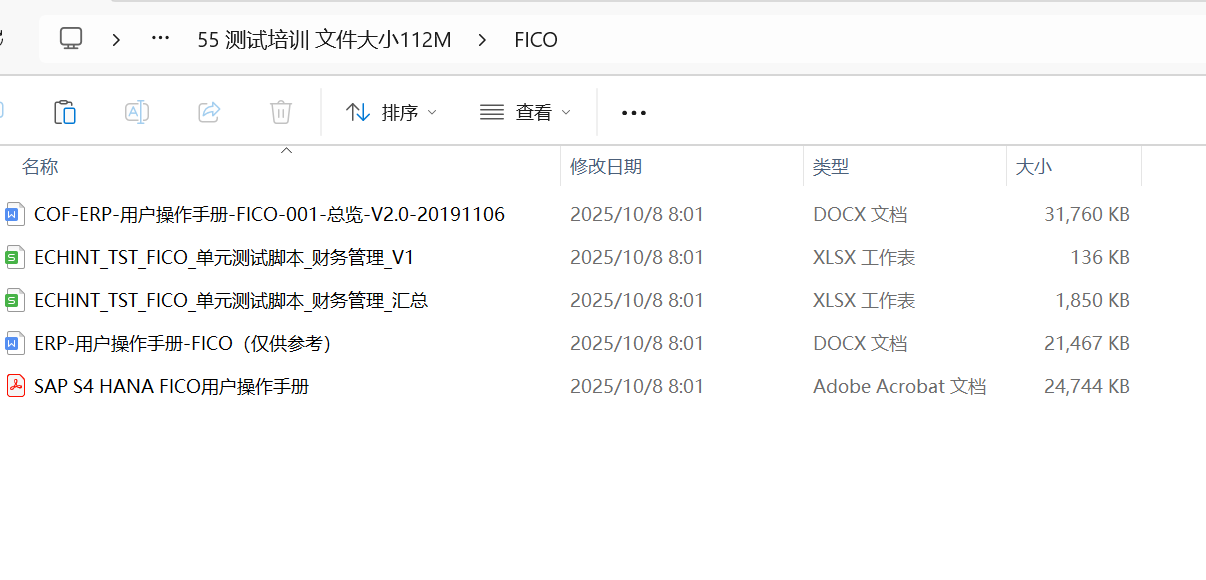Open the 查看 view dropdown
The image size is (1206, 580).
click(525, 113)
